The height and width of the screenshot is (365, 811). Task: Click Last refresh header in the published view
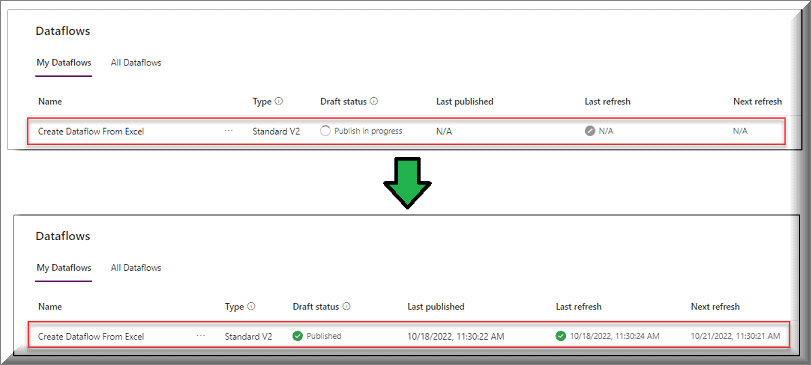coord(579,307)
